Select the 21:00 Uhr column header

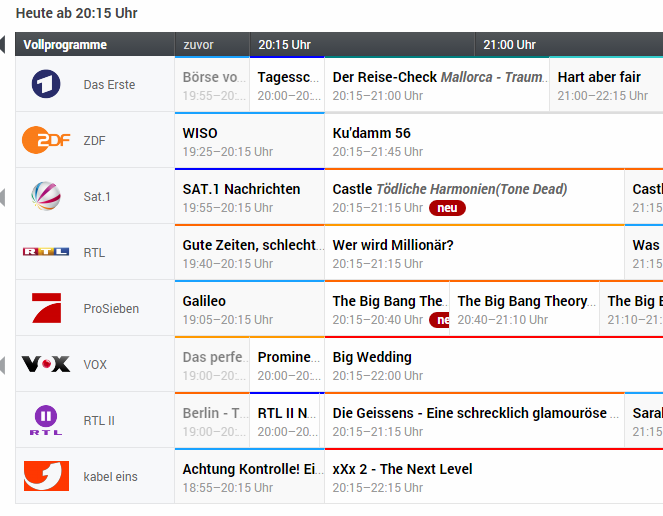click(x=569, y=44)
